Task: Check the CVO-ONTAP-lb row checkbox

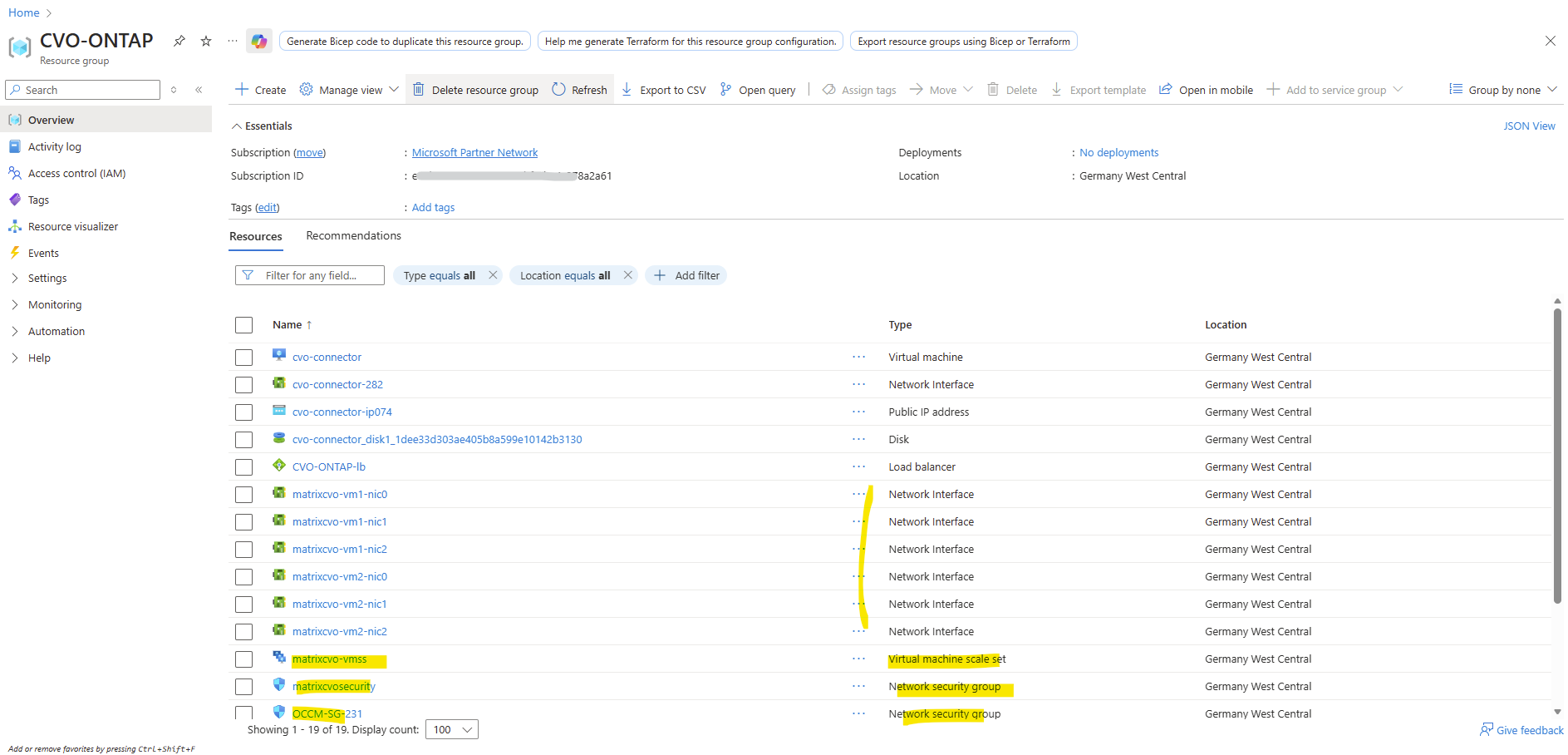Action: [x=243, y=467]
